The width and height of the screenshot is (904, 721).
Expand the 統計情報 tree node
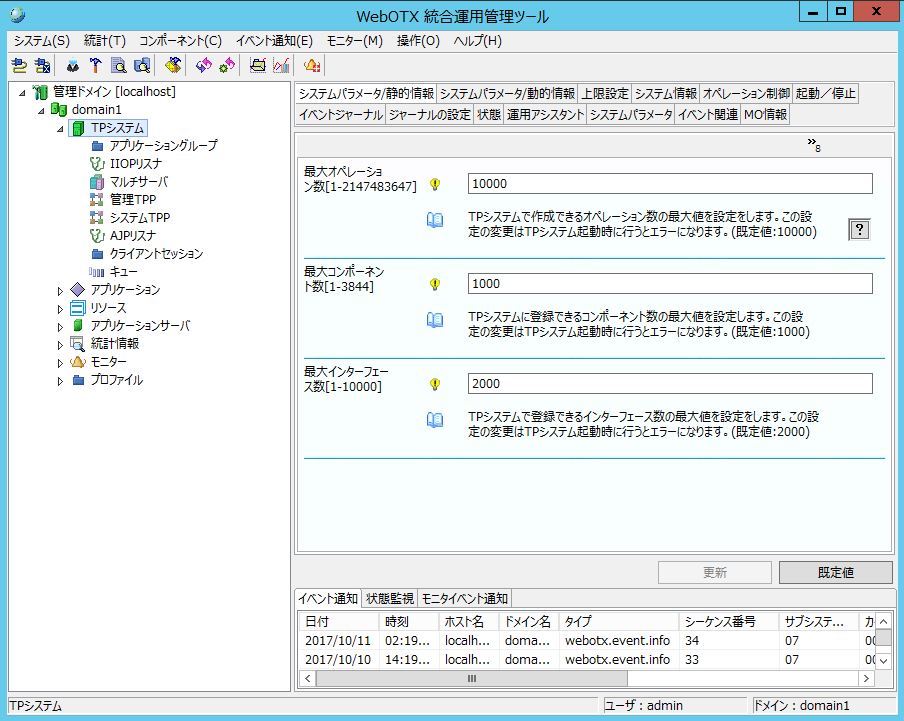(60, 344)
